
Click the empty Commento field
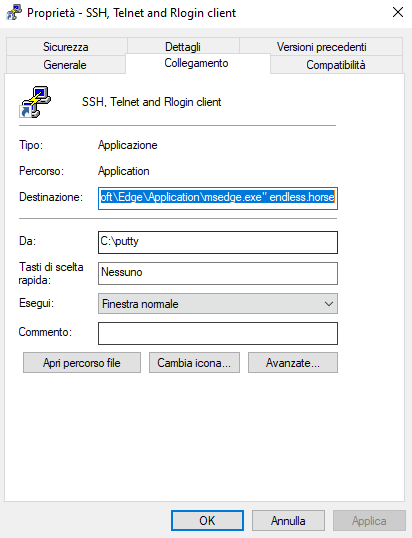coord(218,333)
